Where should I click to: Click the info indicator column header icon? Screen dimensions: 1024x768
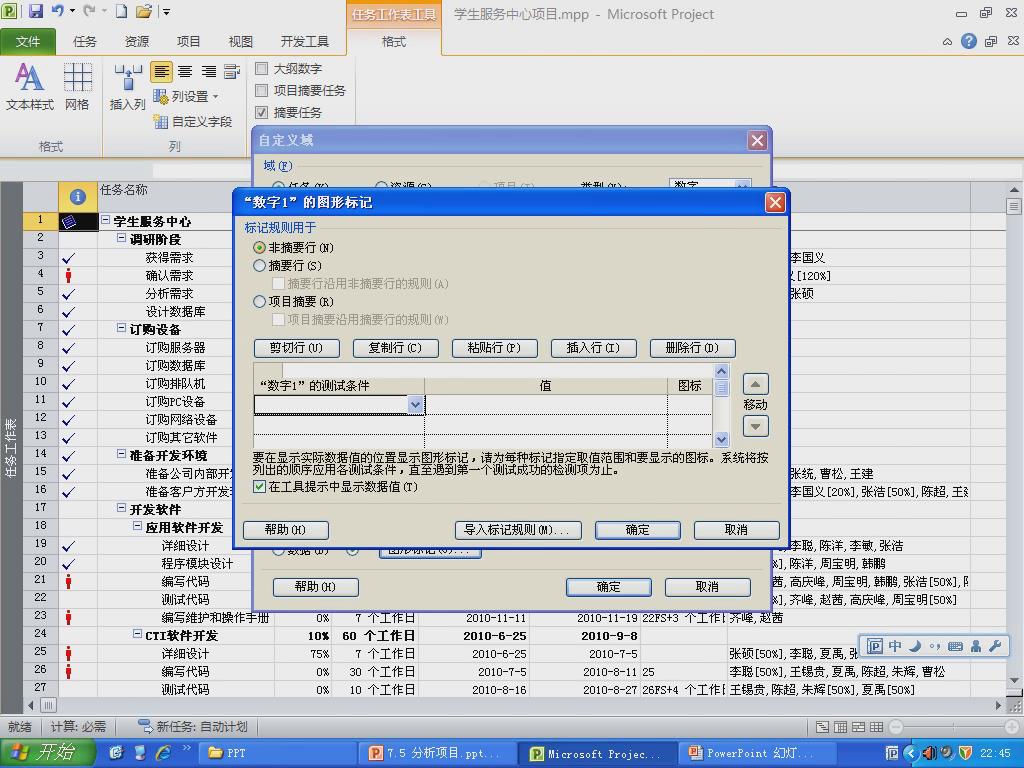[77, 196]
